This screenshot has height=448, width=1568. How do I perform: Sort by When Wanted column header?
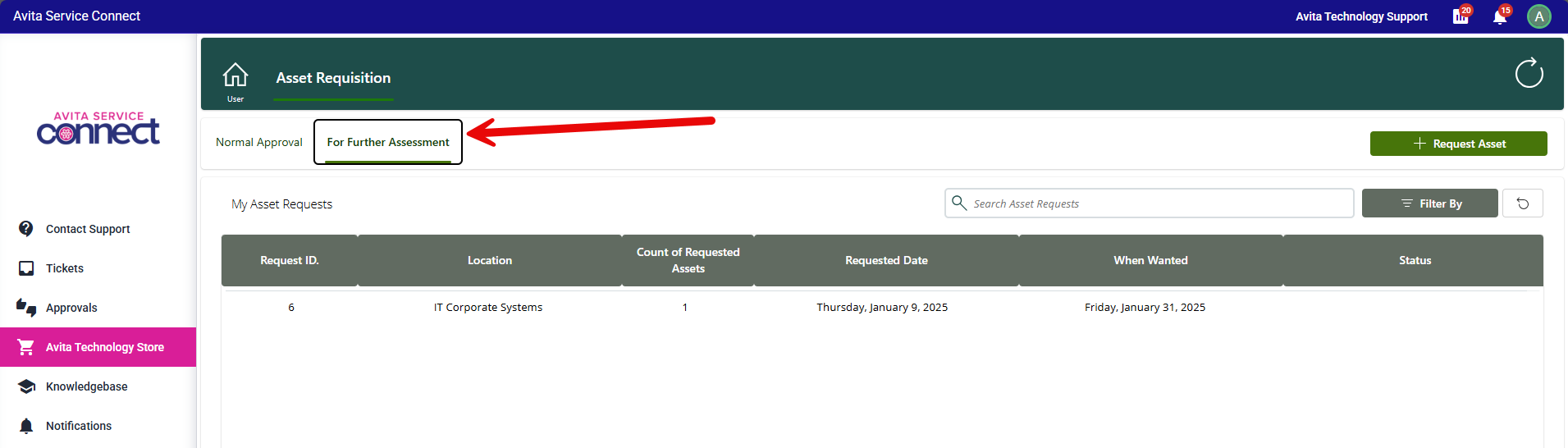pos(1150,260)
